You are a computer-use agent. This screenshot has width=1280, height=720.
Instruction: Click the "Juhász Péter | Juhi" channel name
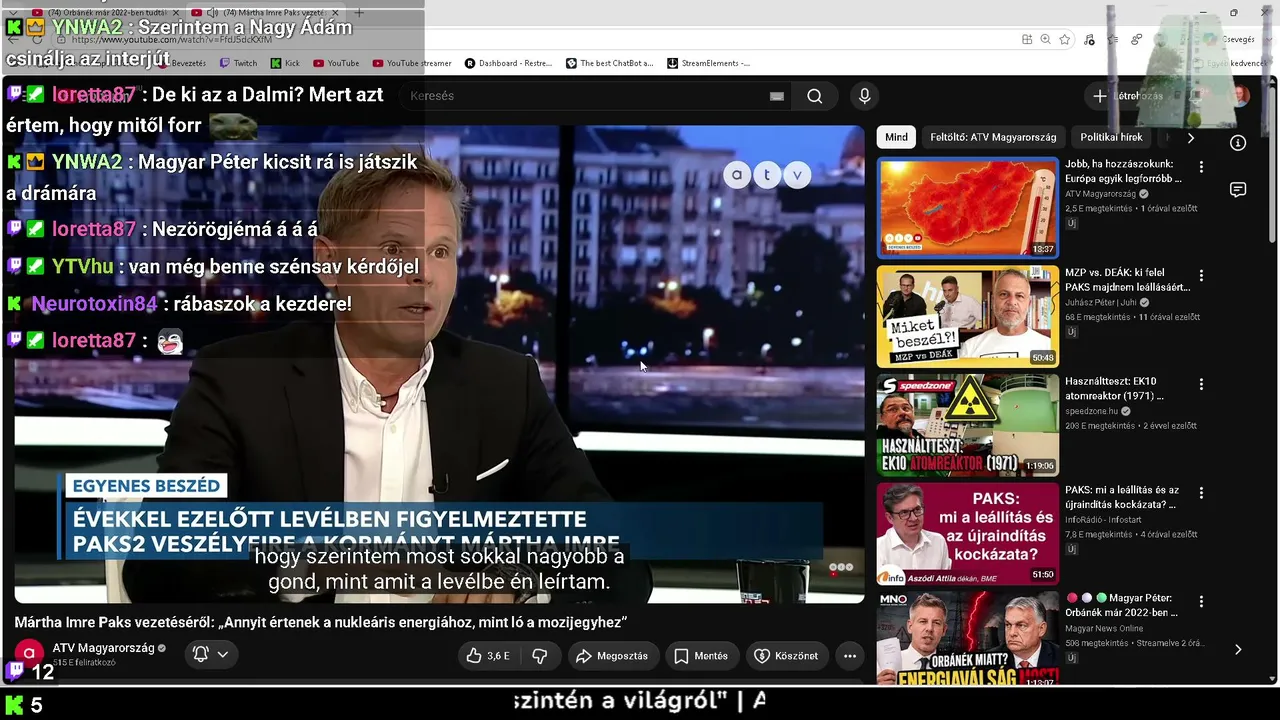click(1100, 302)
